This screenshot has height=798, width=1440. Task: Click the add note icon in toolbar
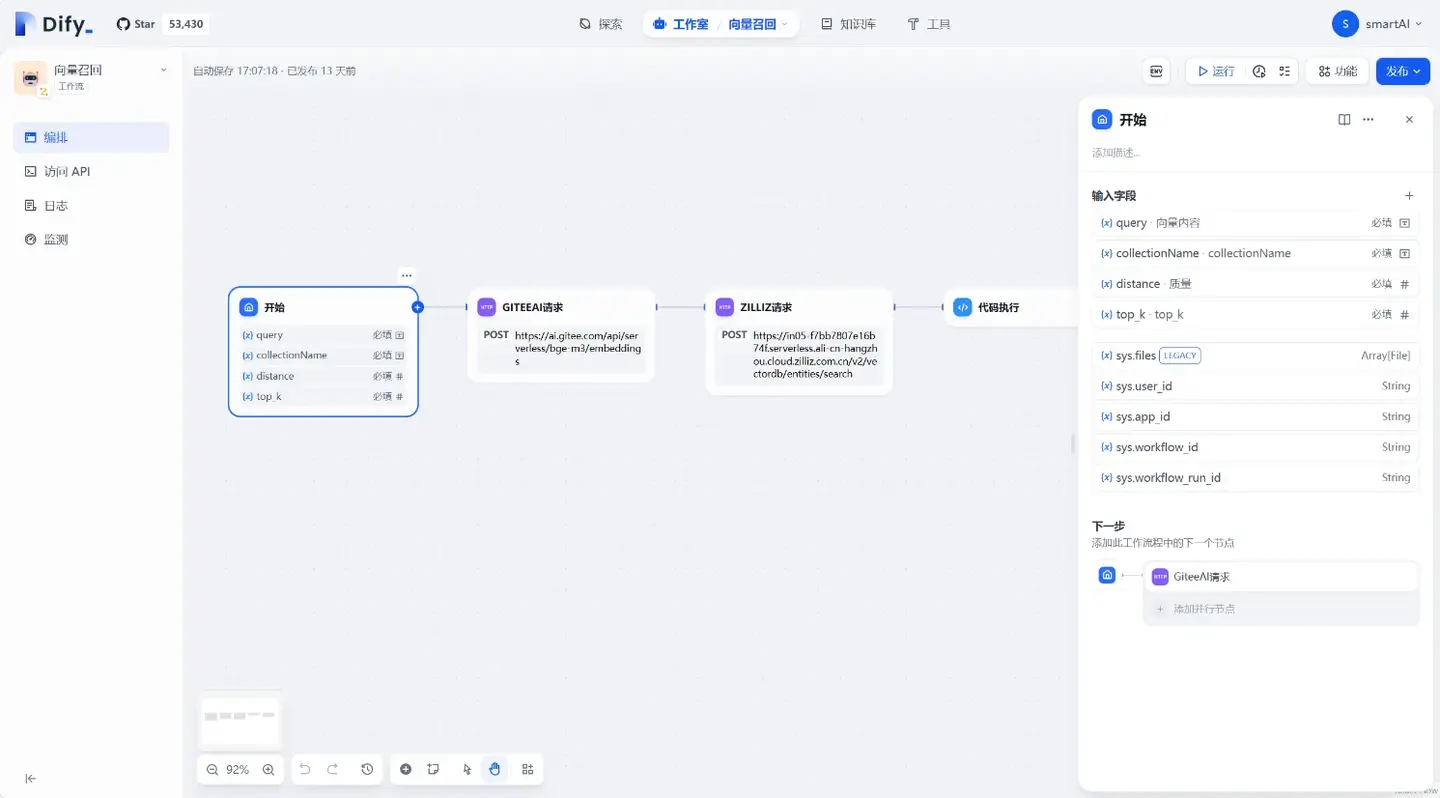point(433,769)
